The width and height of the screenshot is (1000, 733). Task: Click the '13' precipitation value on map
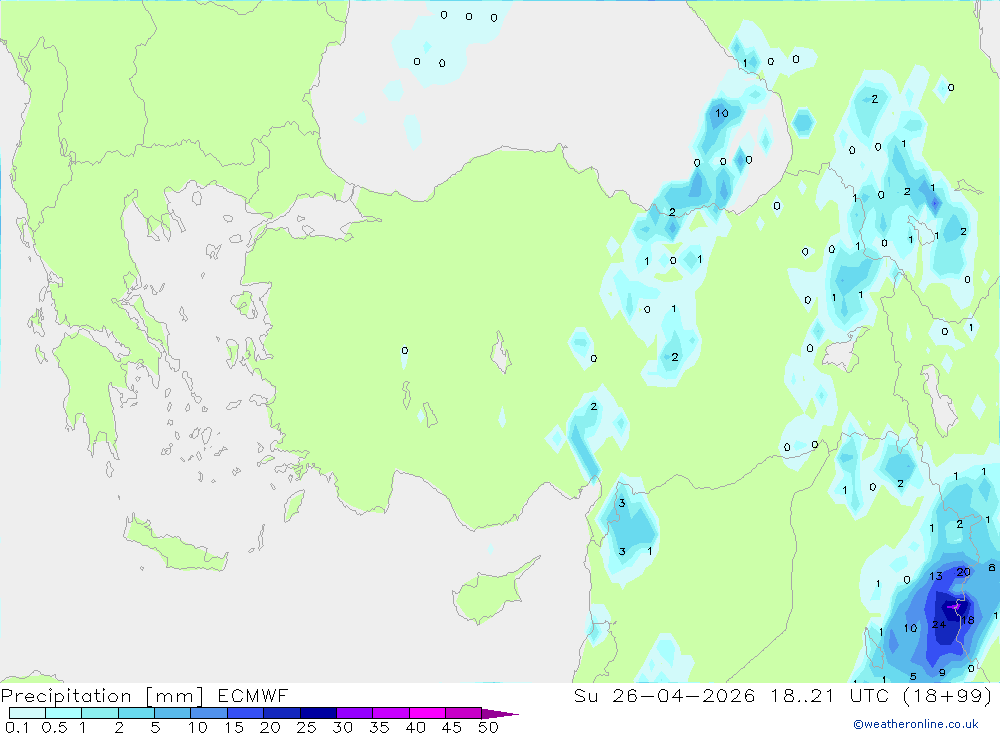936,577
